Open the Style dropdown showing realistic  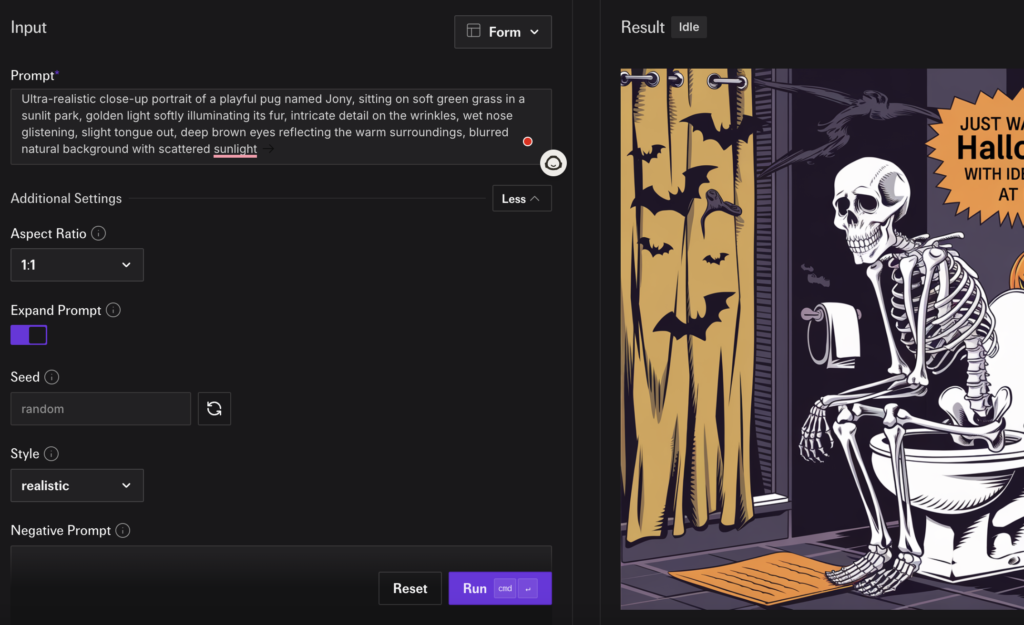coord(77,486)
